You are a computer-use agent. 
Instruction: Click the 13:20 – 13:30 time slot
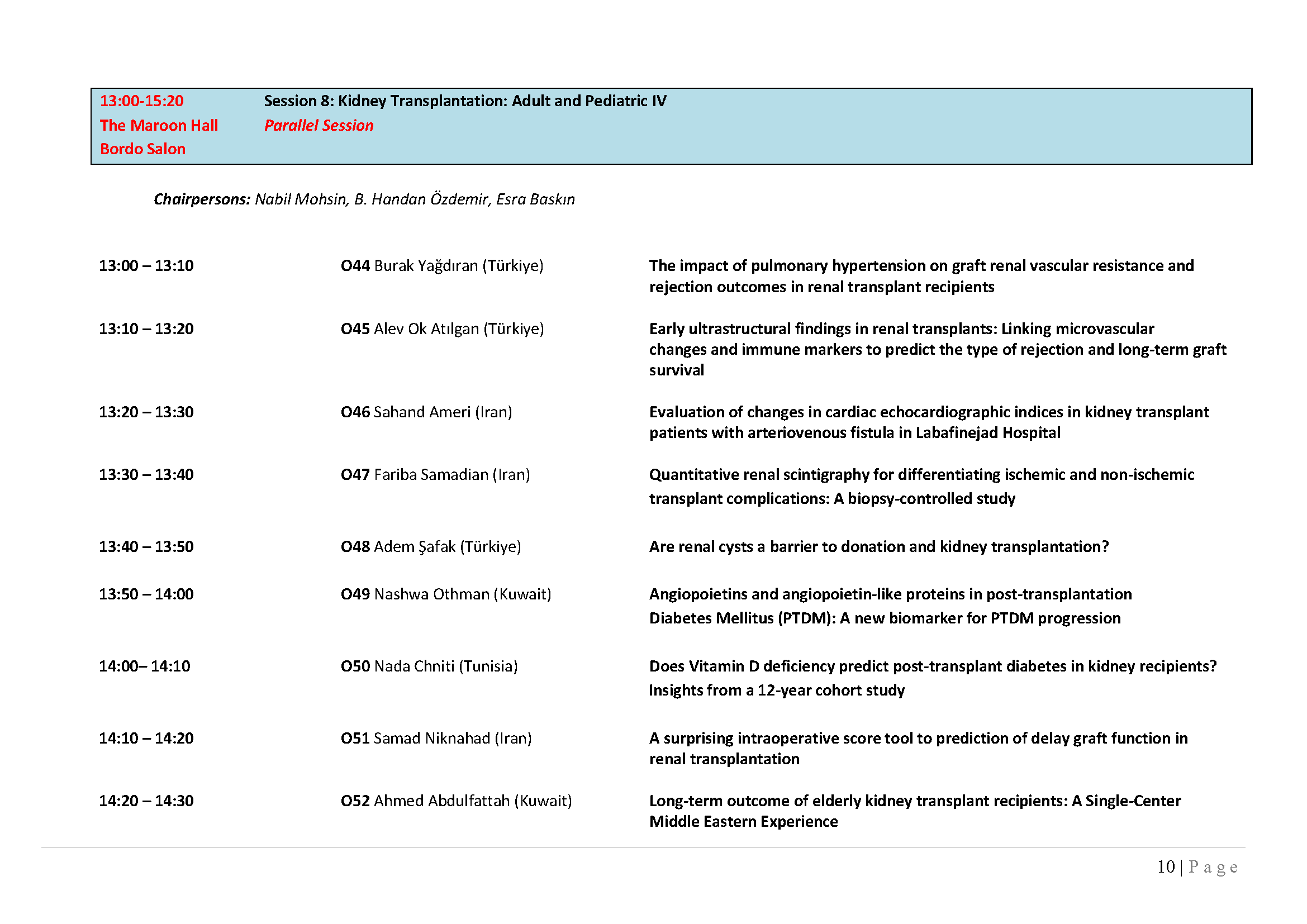click(x=146, y=412)
